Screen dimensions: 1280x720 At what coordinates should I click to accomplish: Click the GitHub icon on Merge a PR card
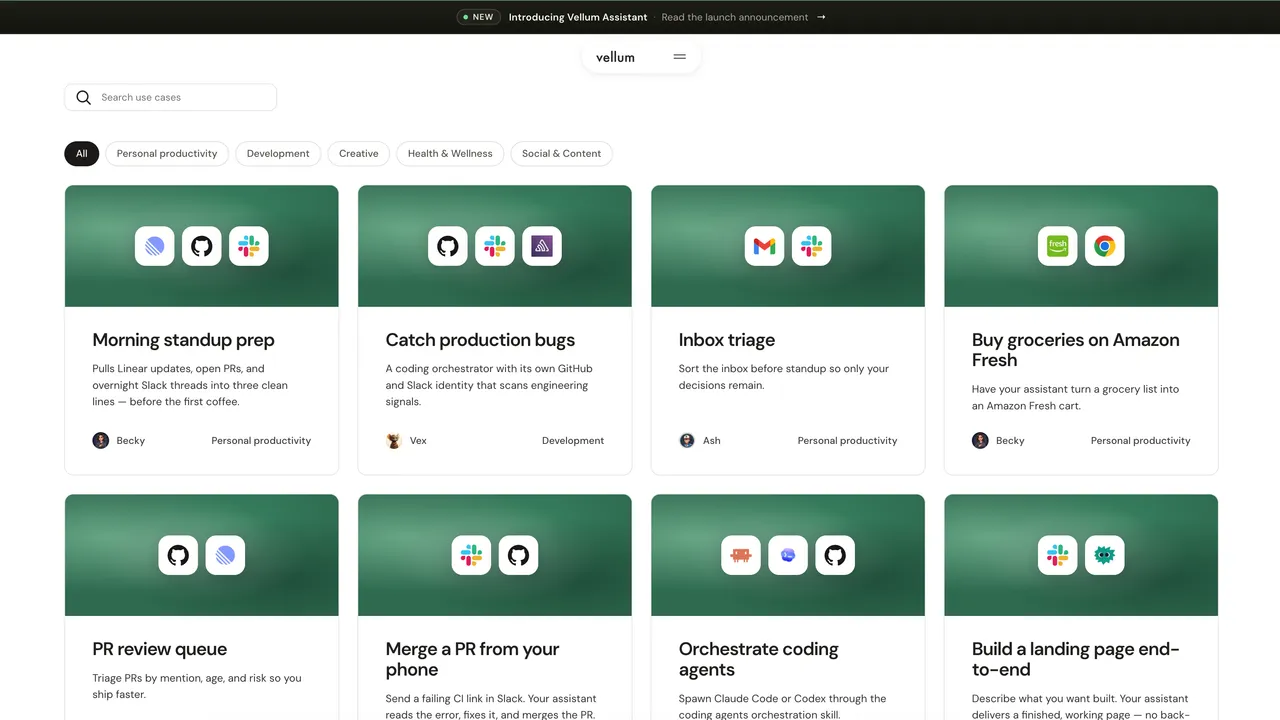(x=518, y=555)
